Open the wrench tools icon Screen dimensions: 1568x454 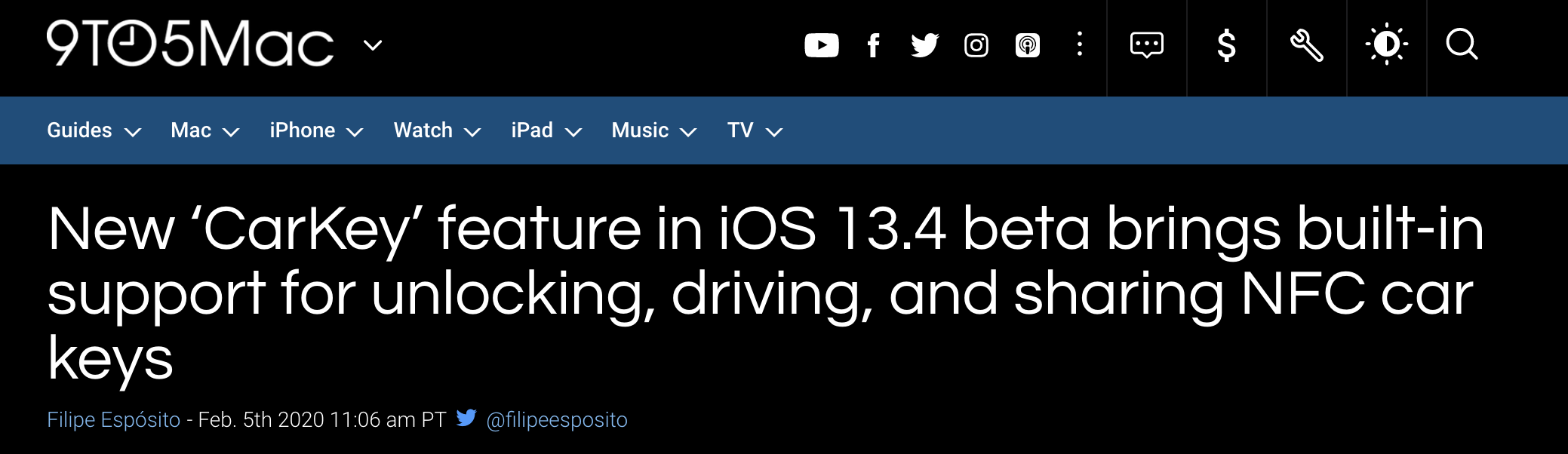[1307, 45]
